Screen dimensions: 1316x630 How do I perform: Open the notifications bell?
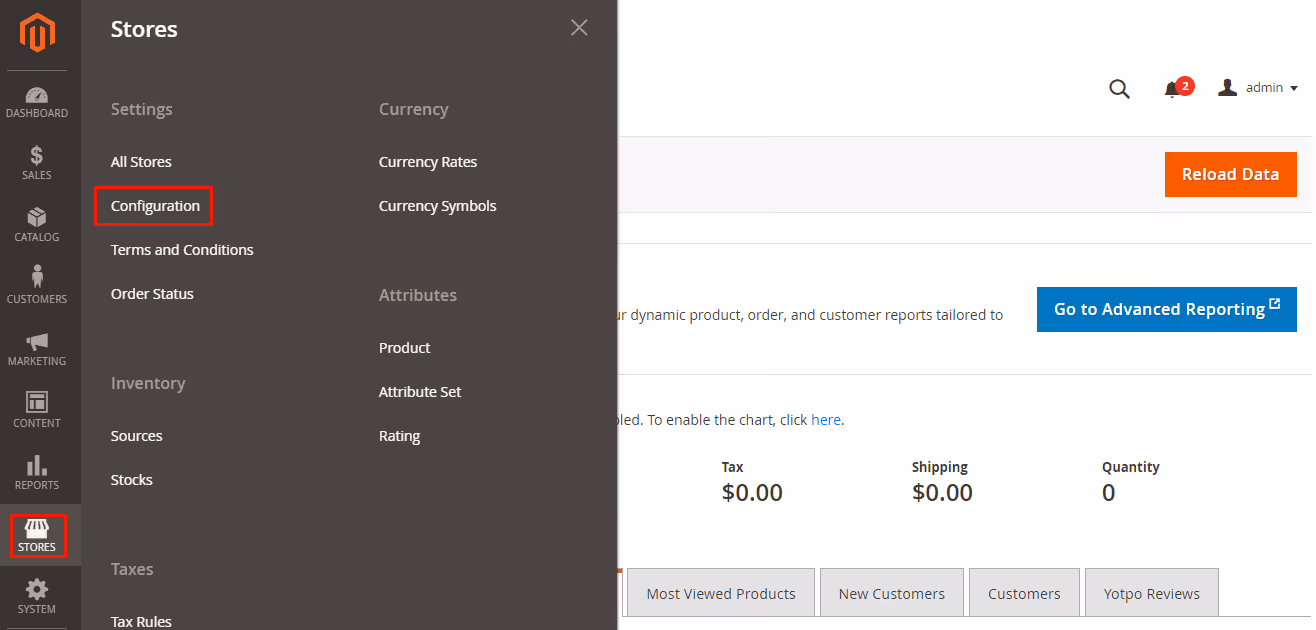click(x=1172, y=90)
